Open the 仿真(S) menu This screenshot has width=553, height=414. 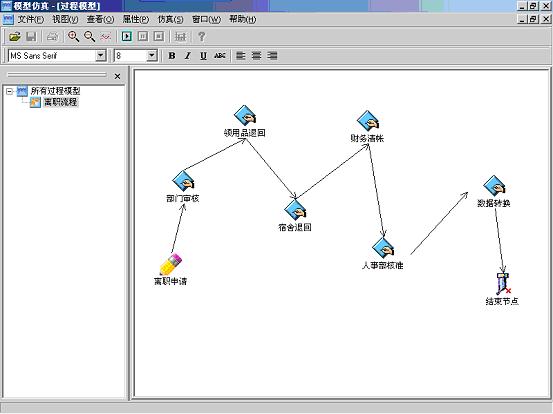point(170,19)
